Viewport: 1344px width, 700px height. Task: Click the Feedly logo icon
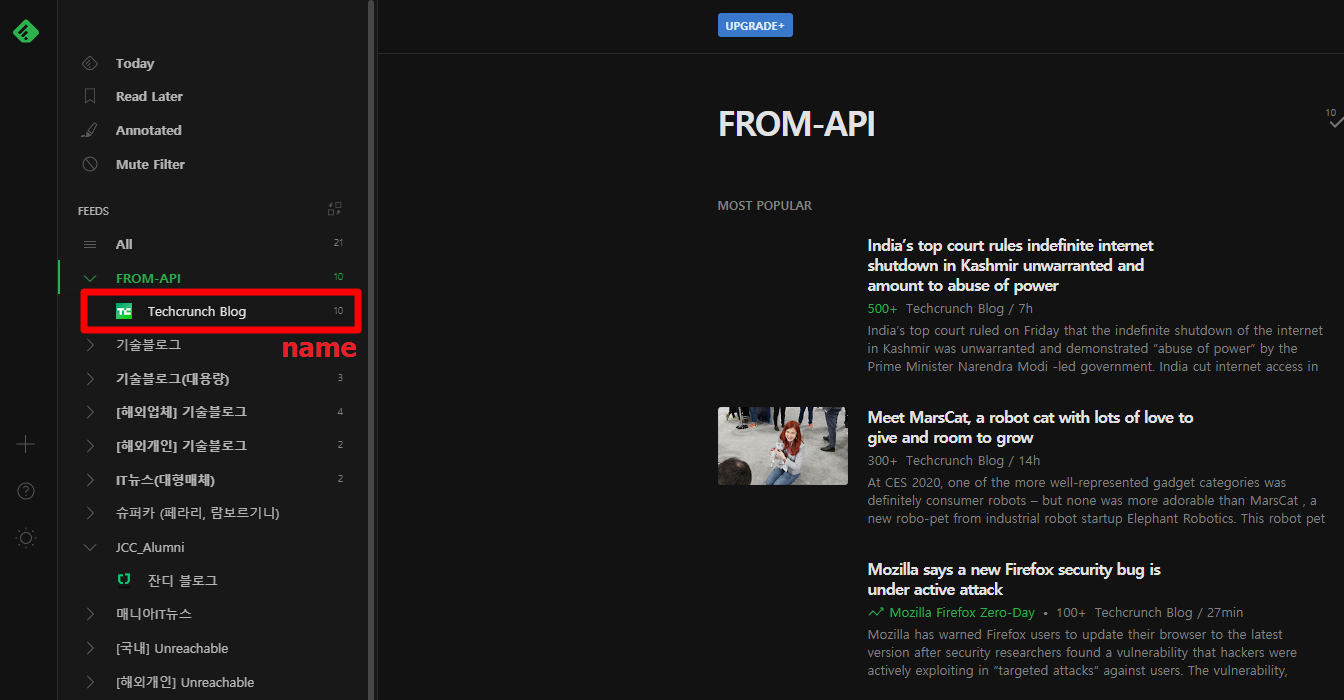(x=26, y=32)
